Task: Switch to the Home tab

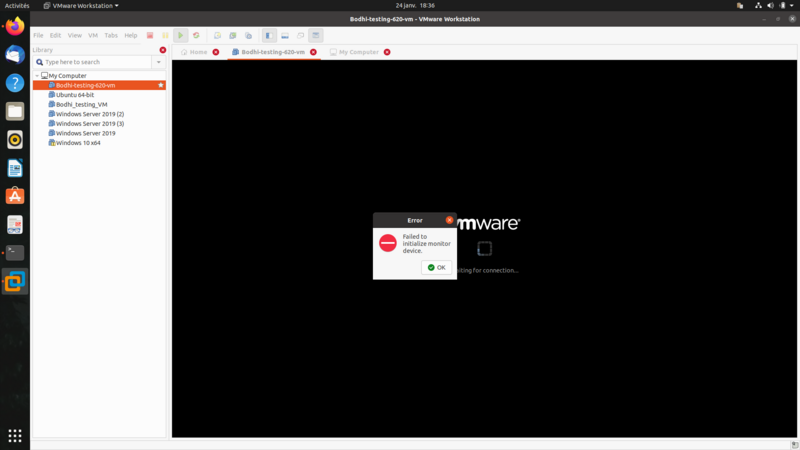Action: 194,52
